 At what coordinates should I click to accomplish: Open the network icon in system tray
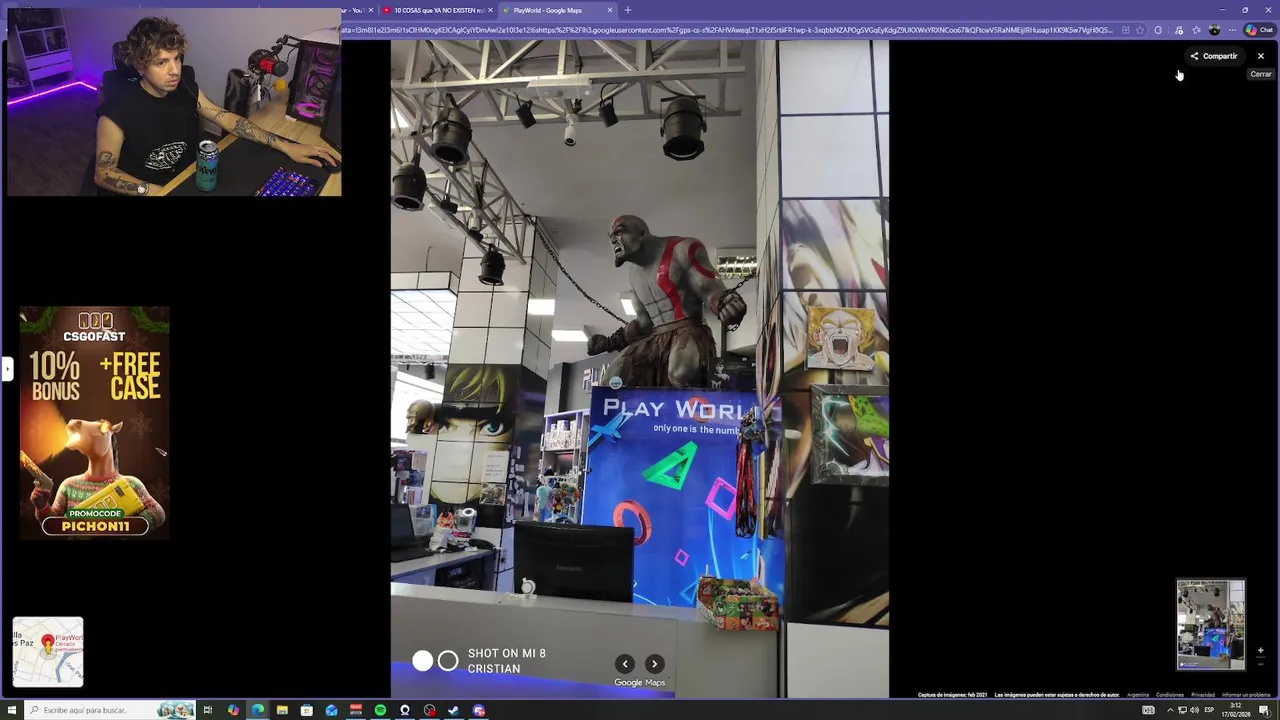point(1182,710)
